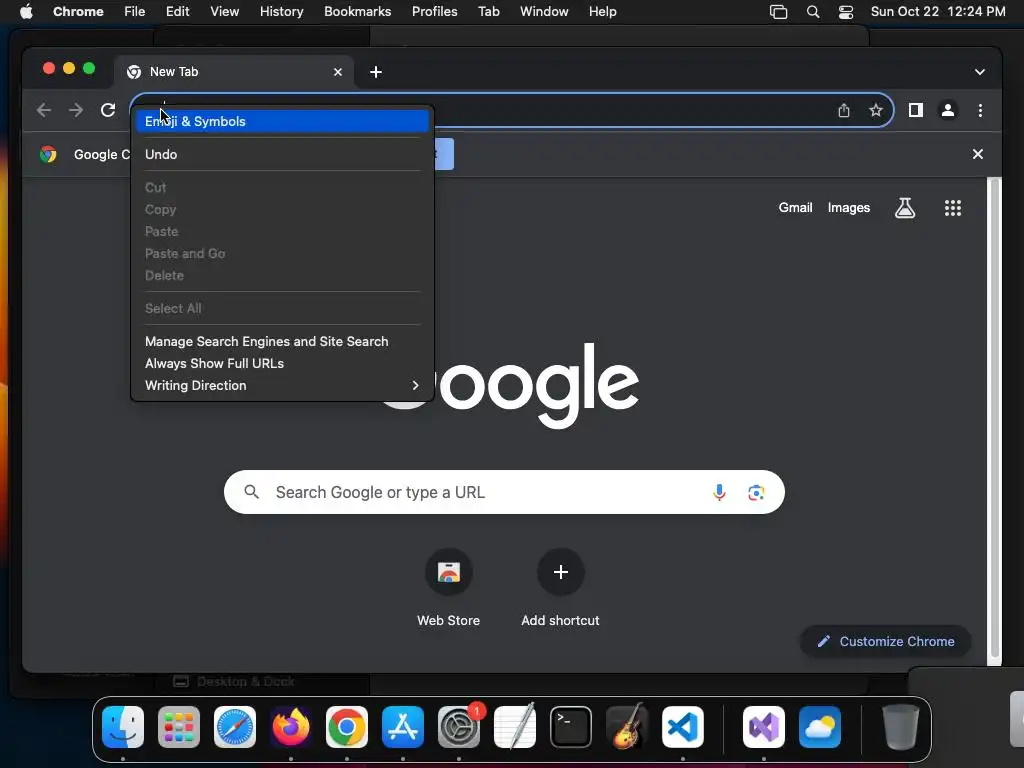Click Stage Manager icon in menu bar
The image size is (1024, 768).
[x=778, y=12]
